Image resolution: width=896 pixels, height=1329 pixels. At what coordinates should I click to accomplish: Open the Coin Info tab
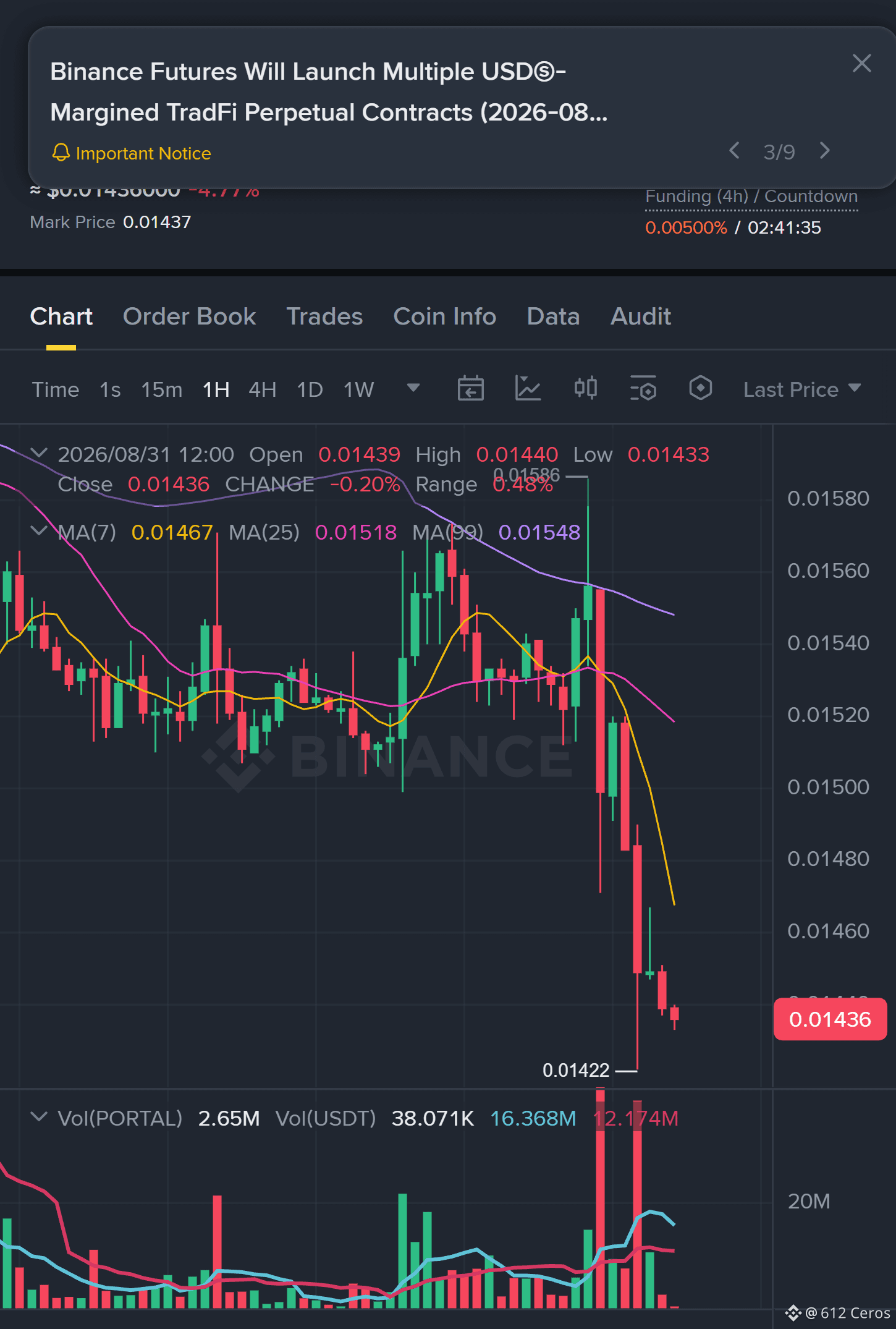(x=445, y=316)
